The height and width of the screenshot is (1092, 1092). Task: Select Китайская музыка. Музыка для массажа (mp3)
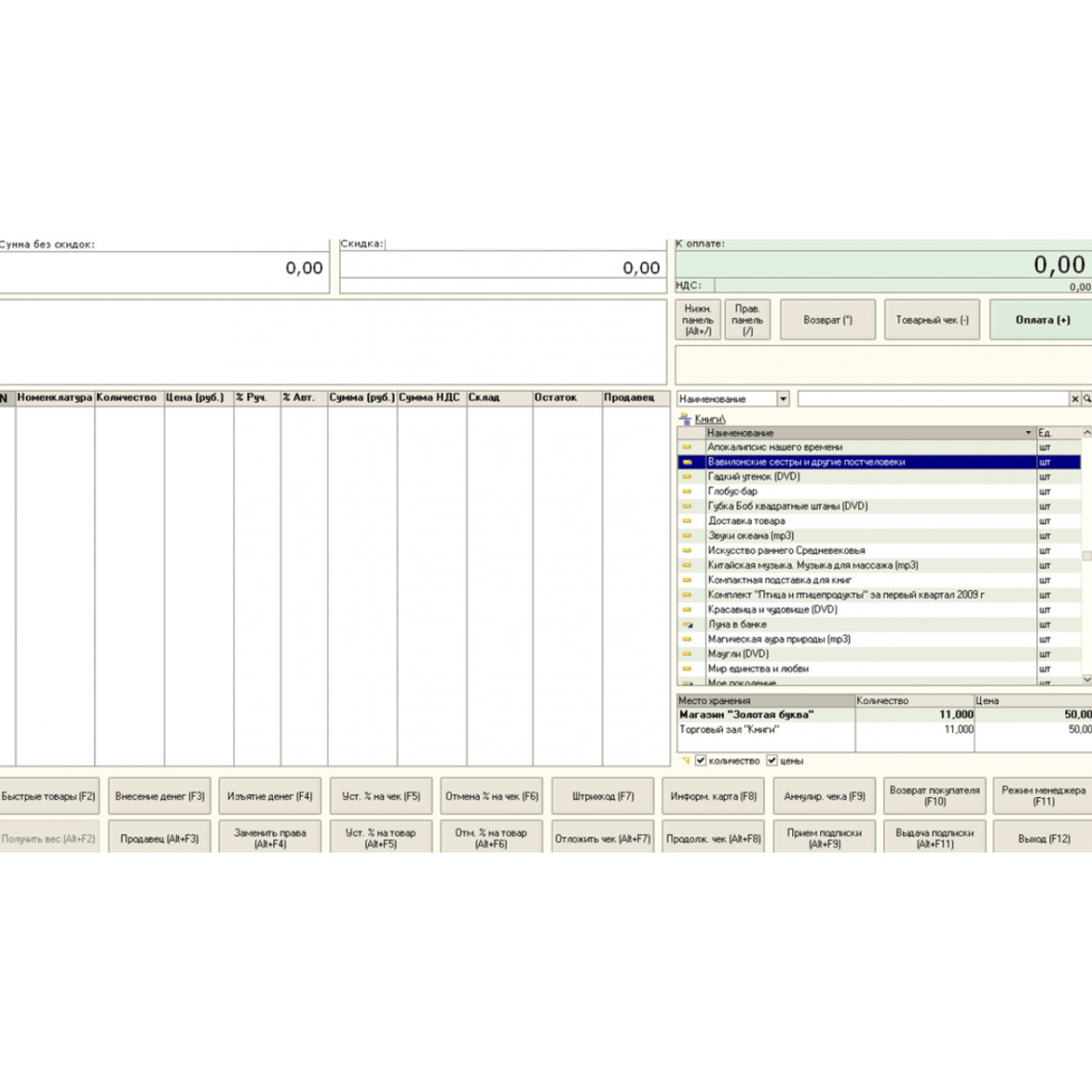click(x=879, y=565)
